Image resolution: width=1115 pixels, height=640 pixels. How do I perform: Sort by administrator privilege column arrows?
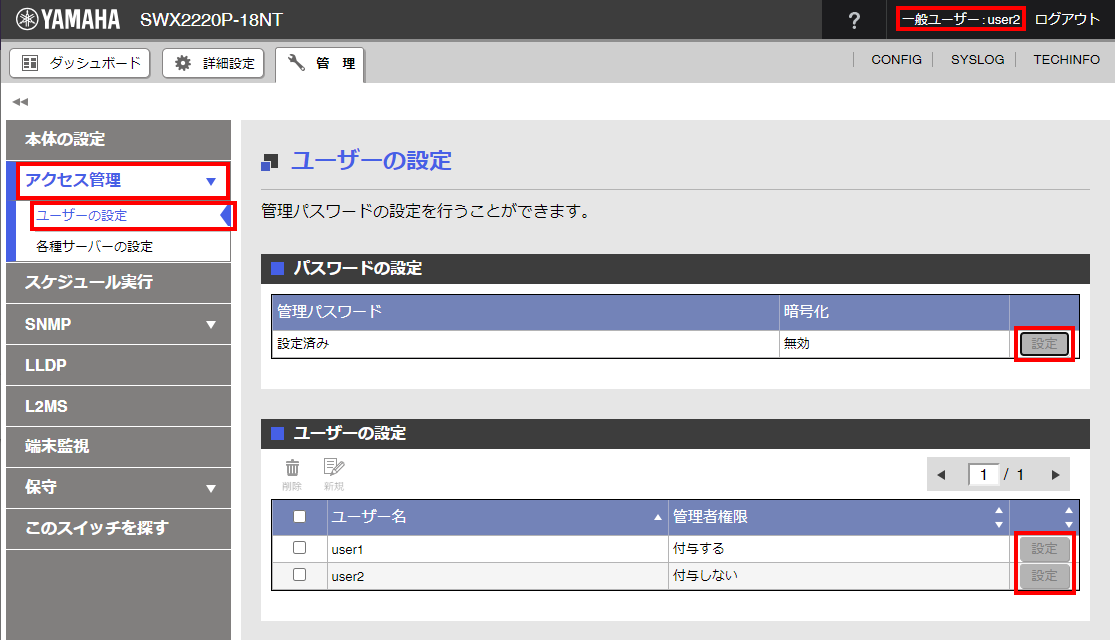[x=997, y=517]
